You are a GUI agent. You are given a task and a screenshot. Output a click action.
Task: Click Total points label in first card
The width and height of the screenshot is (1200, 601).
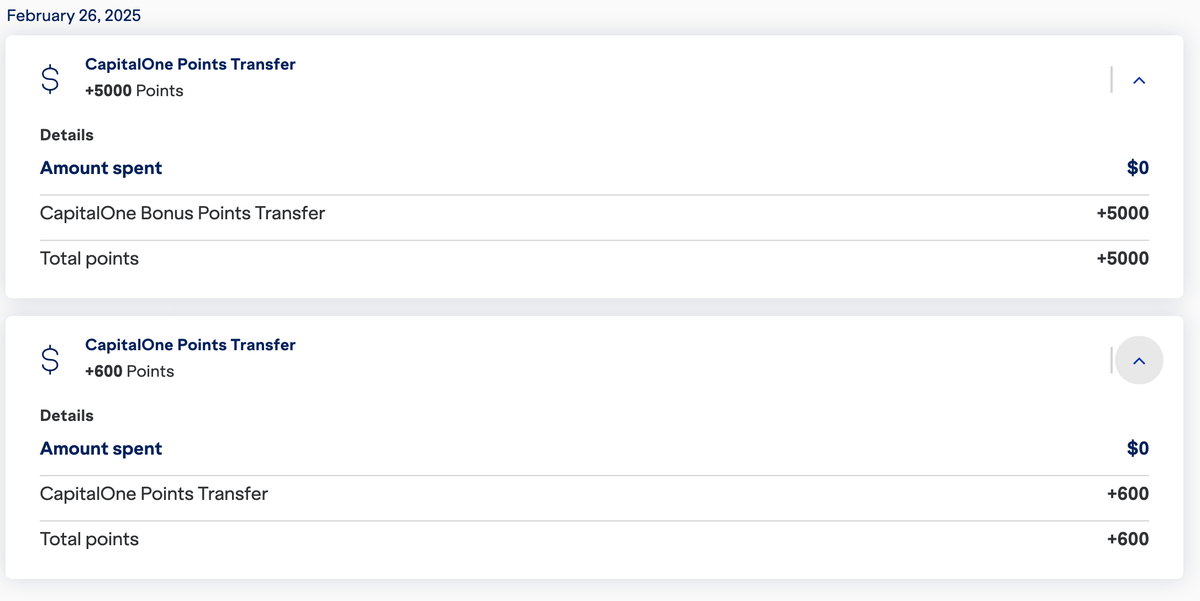(89, 259)
